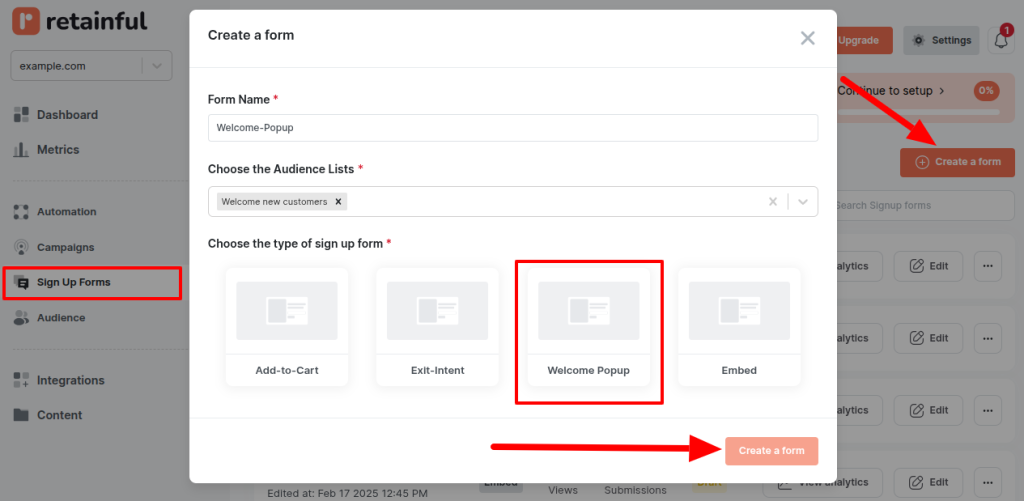Image resolution: width=1024 pixels, height=501 pixels.
Task: Click the page's Create a form button
Action: click(x=957, y=162)
